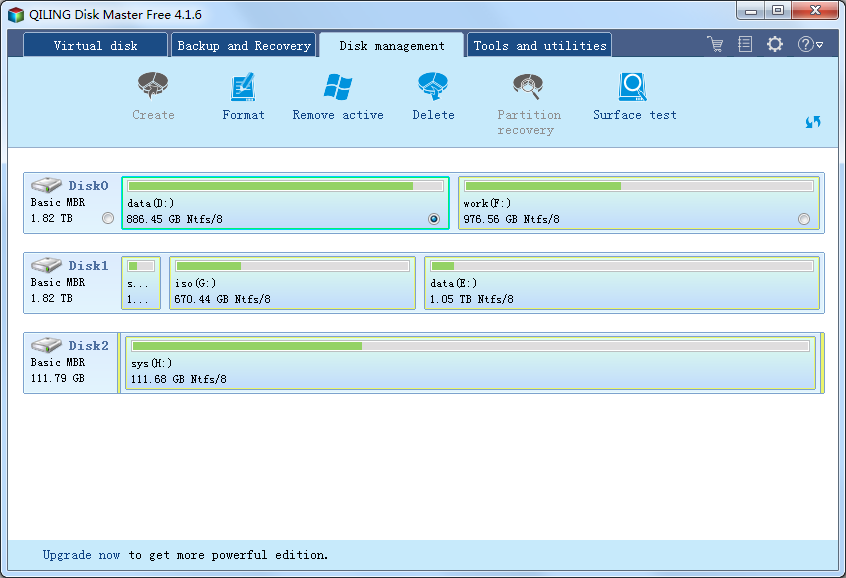Click the work(F:) partition label
846x578 pixels.
(487, 203)
